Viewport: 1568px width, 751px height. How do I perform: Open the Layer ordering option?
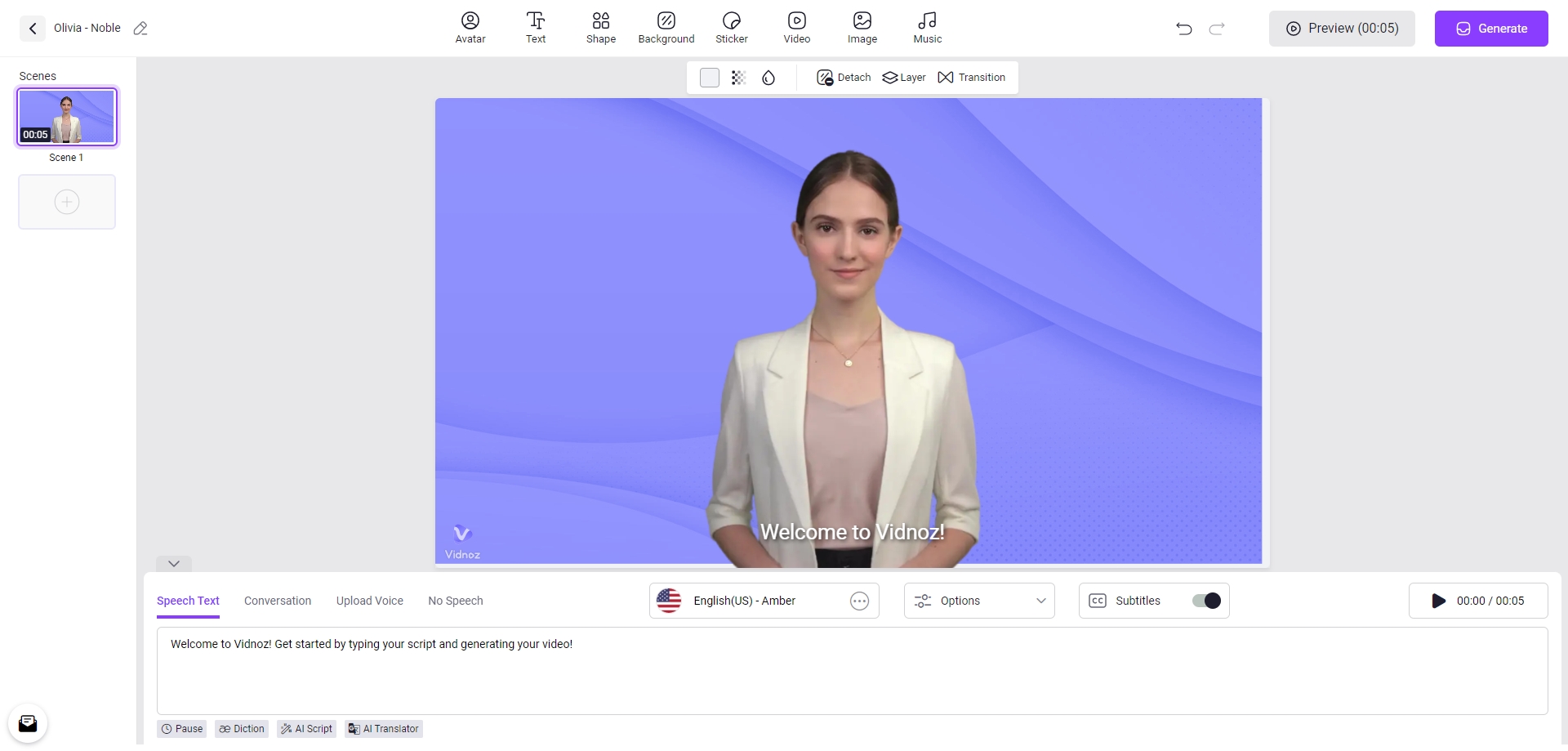coord(904,78)
